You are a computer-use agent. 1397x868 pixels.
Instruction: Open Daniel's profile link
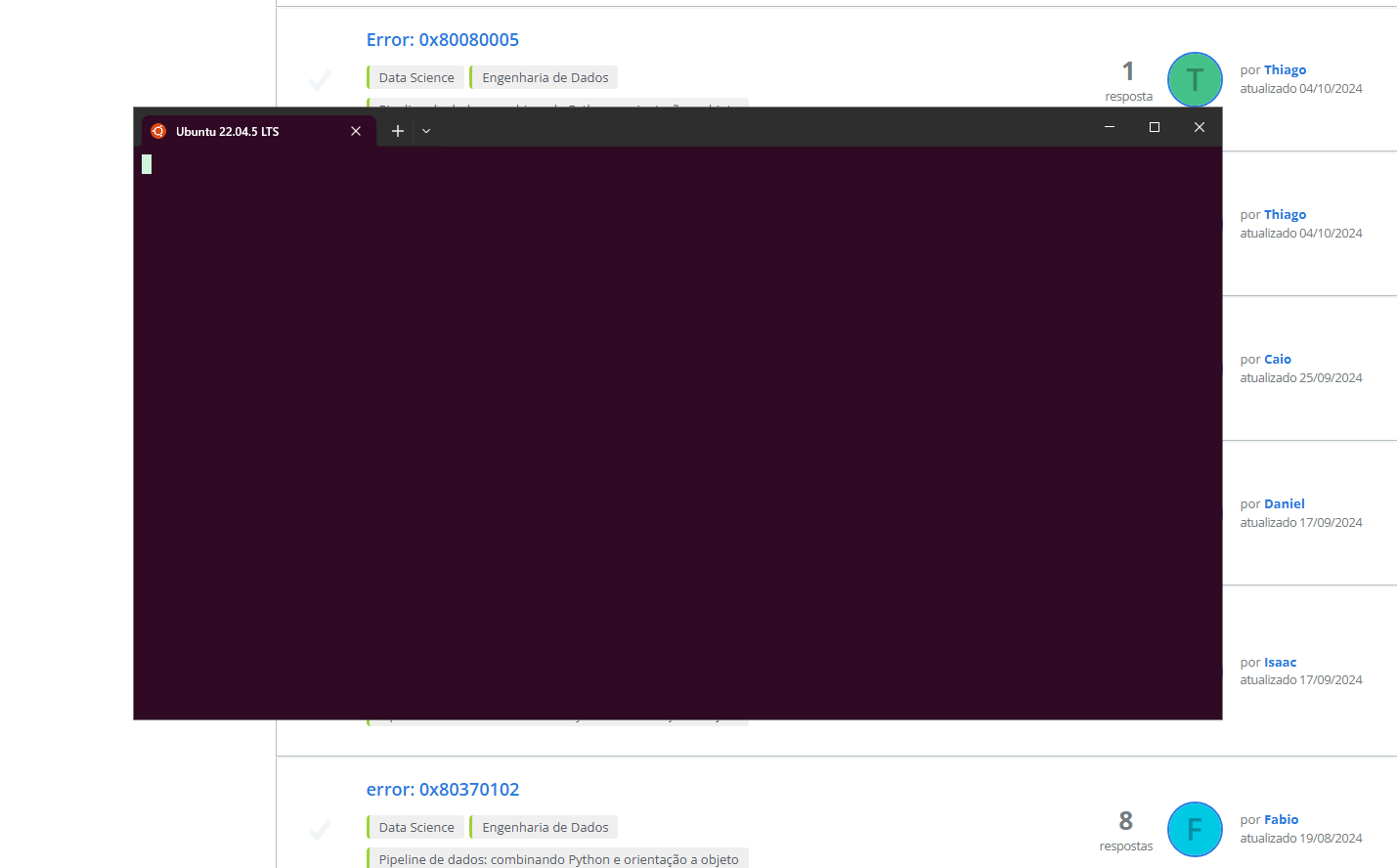point(1285,504)
